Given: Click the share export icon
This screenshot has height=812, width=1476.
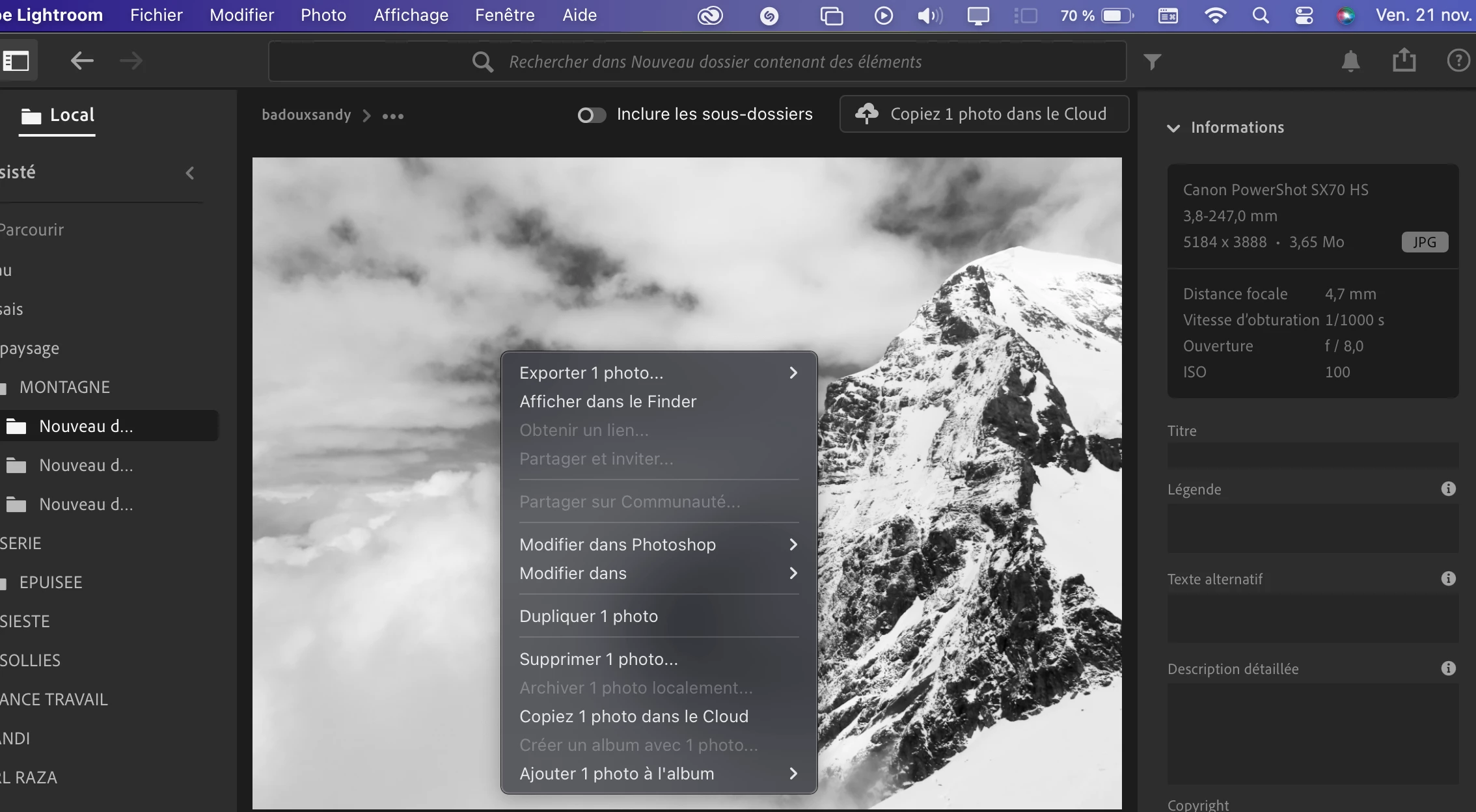Looking at the screenshot, I should [x=1404, y=60].
